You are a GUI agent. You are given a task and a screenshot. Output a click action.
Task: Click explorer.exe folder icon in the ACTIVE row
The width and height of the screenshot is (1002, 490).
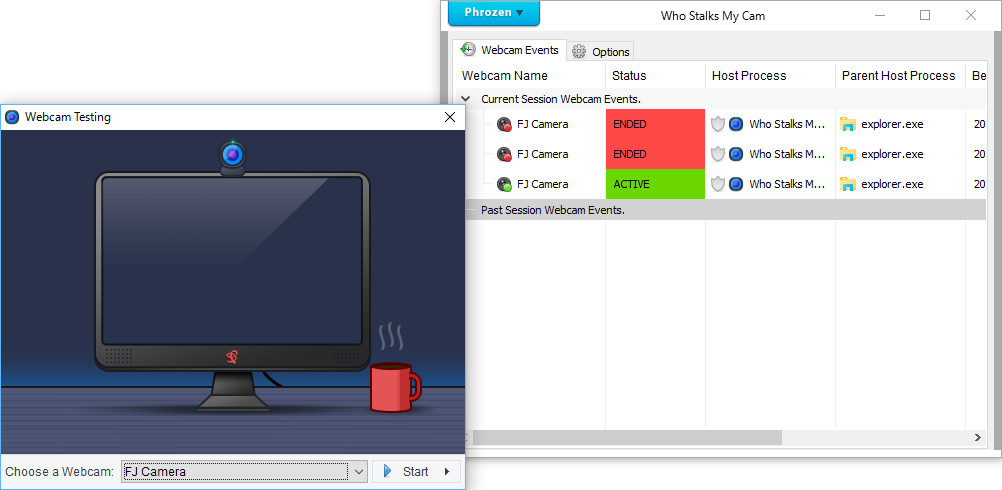point(848,184)
